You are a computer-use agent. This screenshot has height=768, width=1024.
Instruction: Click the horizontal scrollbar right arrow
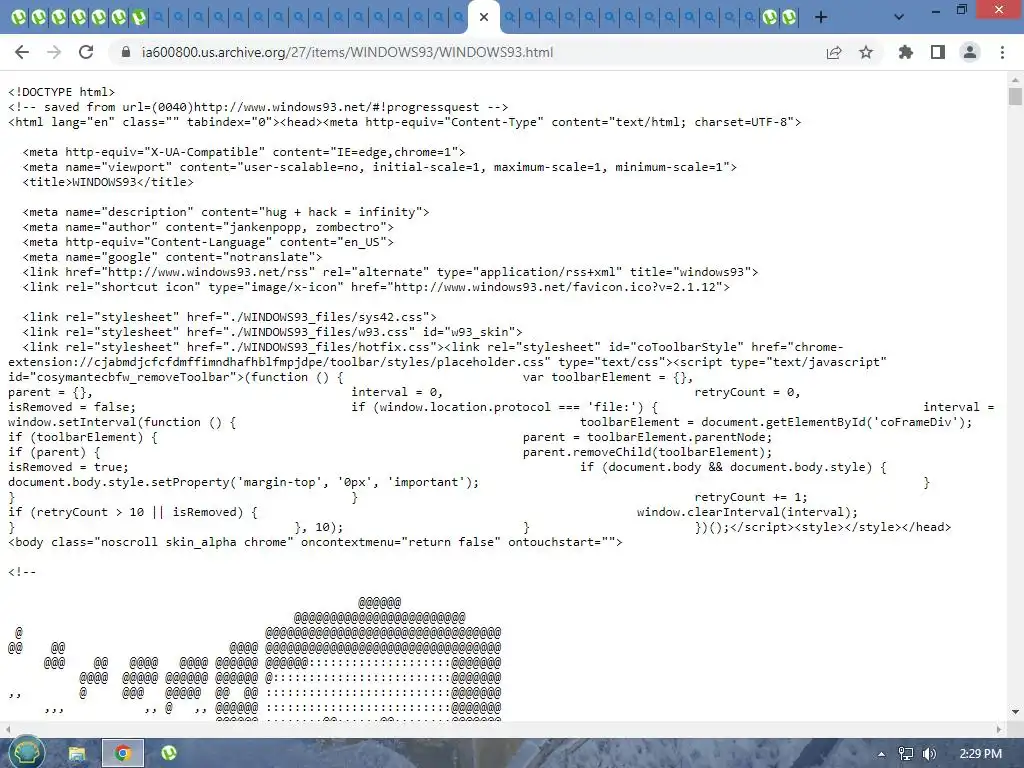pyautogui.click(x=999, y=729)
